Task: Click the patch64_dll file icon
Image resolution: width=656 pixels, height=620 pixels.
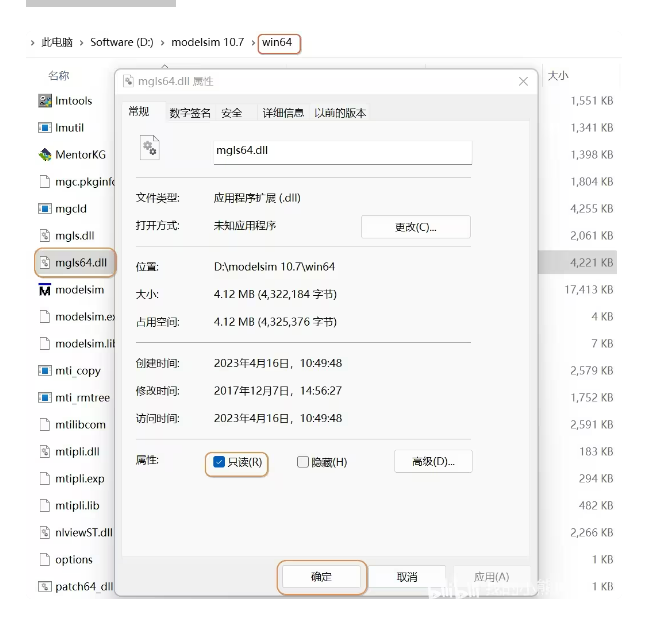Action: tap(45, 587)
